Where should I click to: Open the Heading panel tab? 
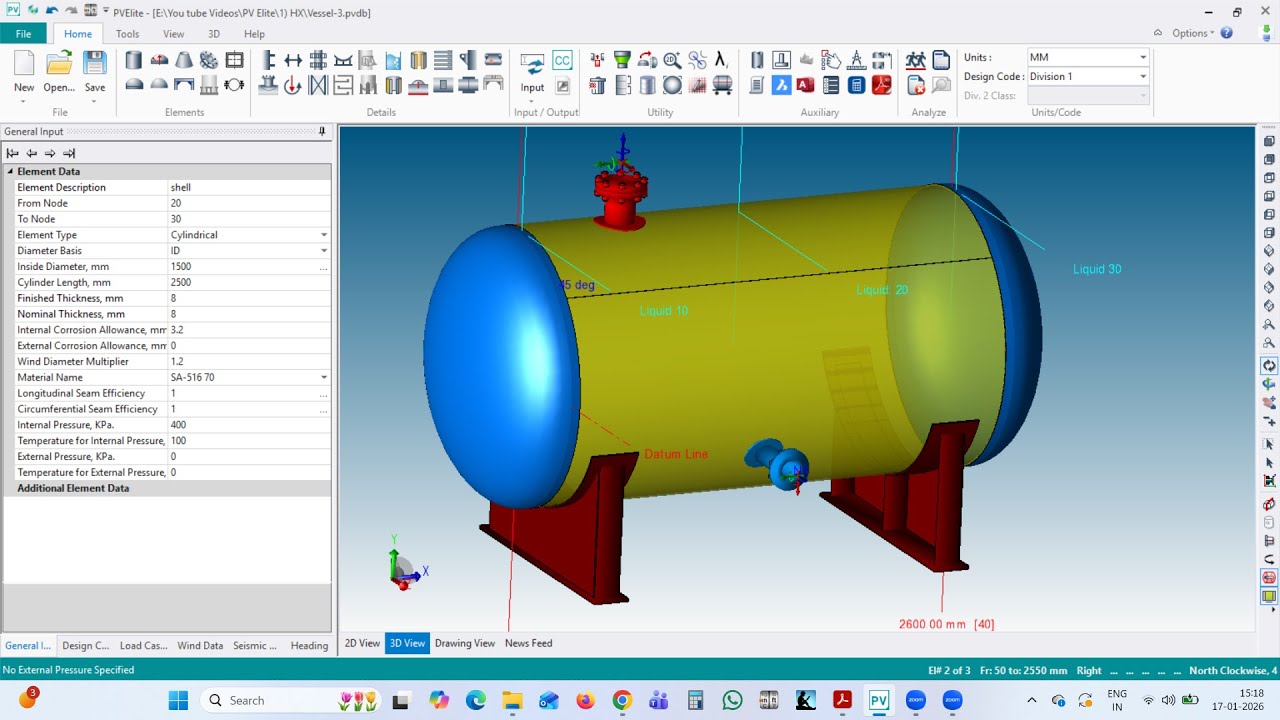tap(309, 645)
